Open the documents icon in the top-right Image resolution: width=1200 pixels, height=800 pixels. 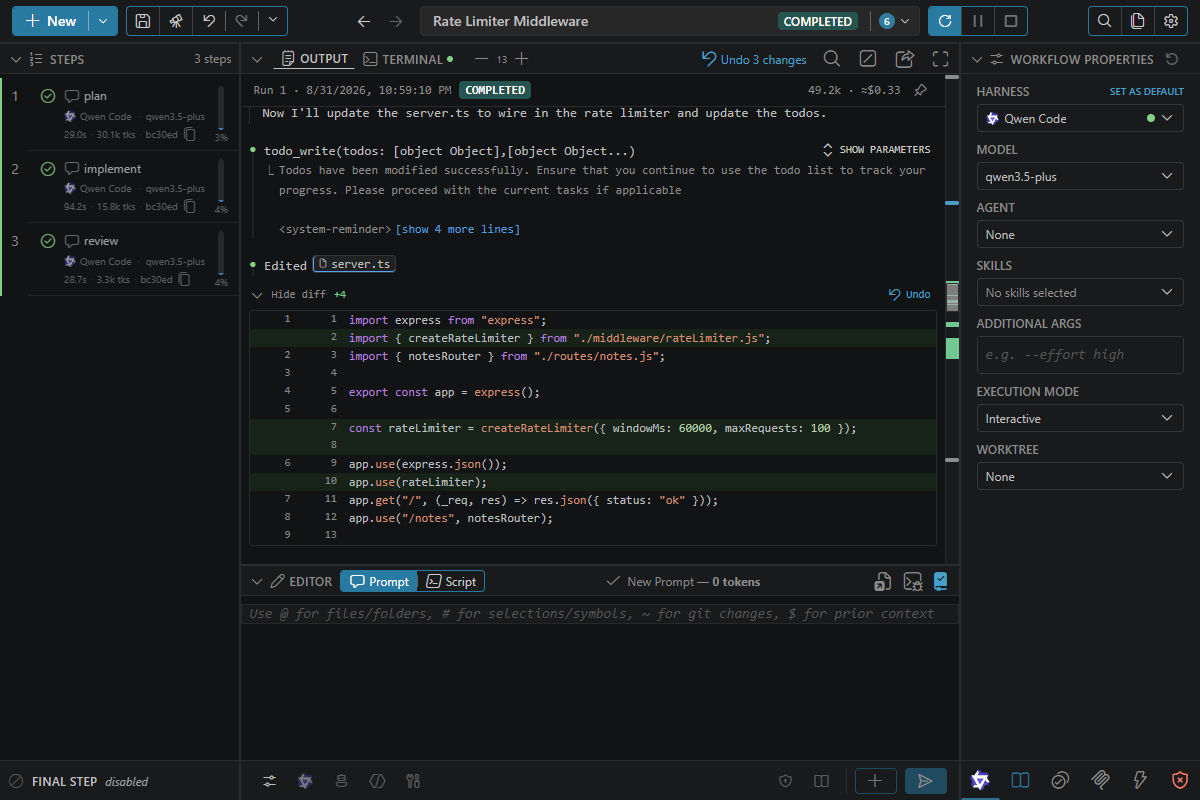click(1137, 21)
